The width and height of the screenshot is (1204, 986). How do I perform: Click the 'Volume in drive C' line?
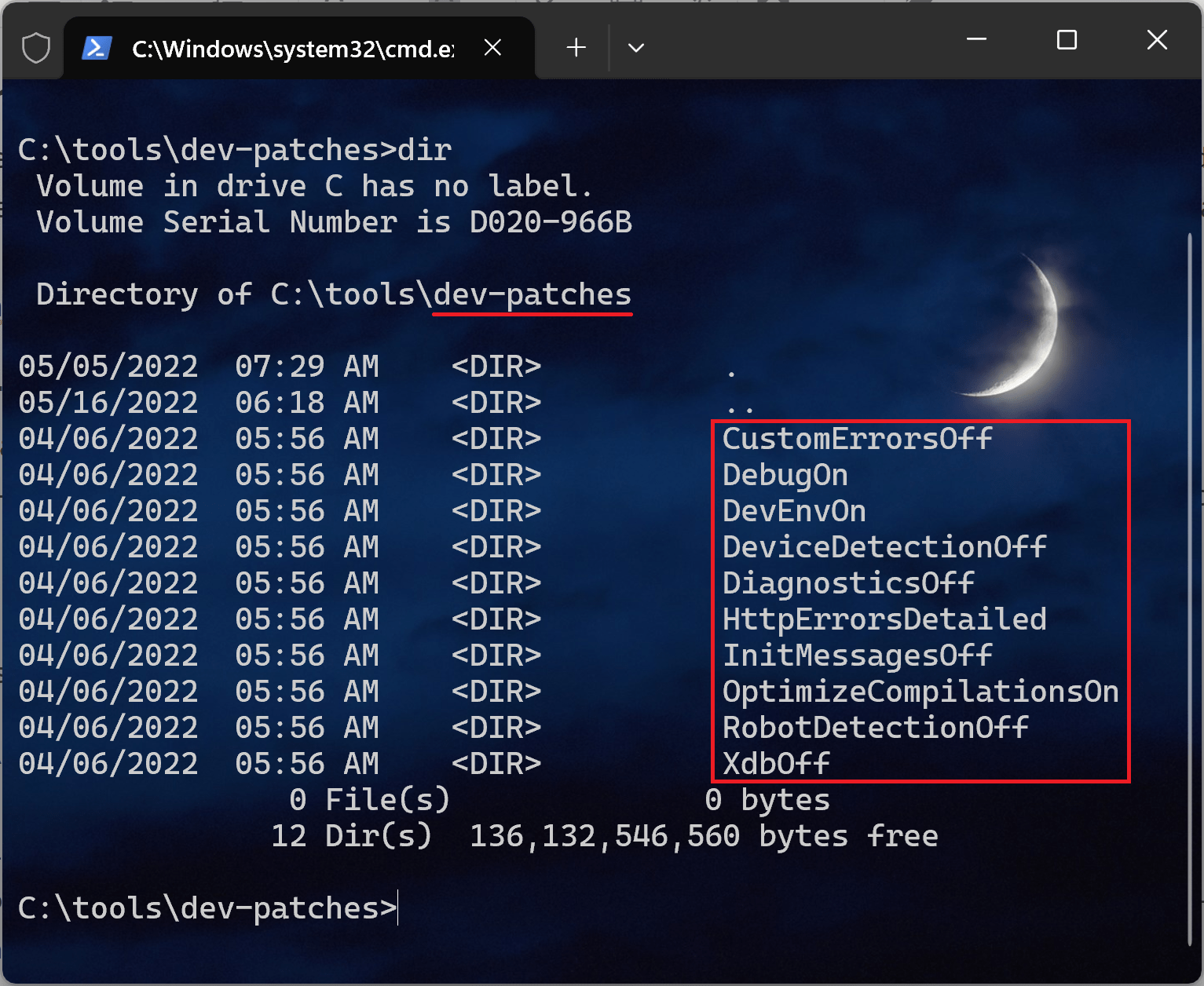pos(314,186)
